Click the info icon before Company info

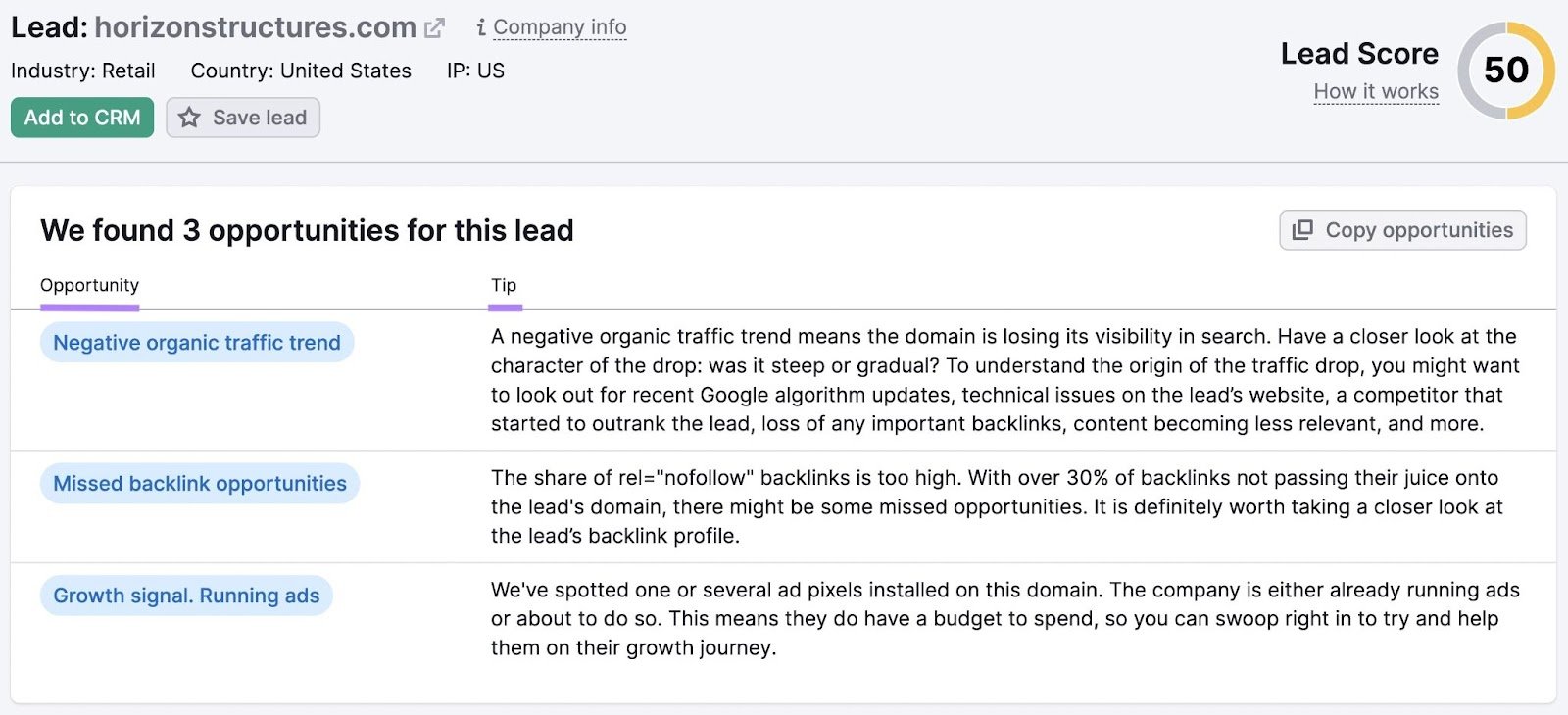pos(480,27)
